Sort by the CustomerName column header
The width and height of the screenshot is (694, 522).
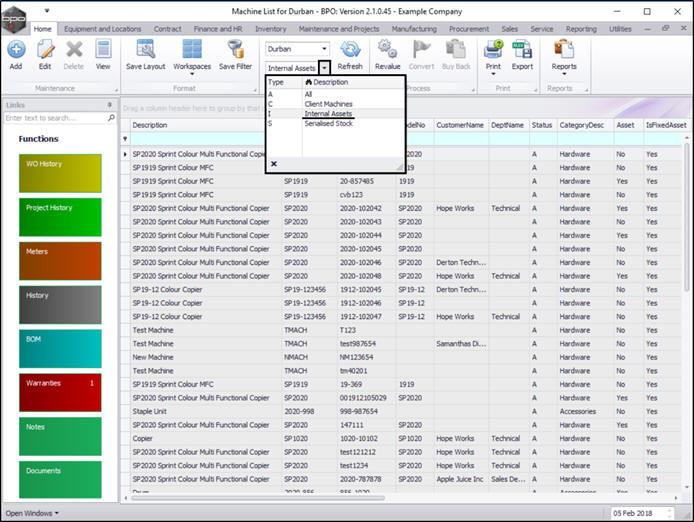pyautogui.click(x=460, y=125)
